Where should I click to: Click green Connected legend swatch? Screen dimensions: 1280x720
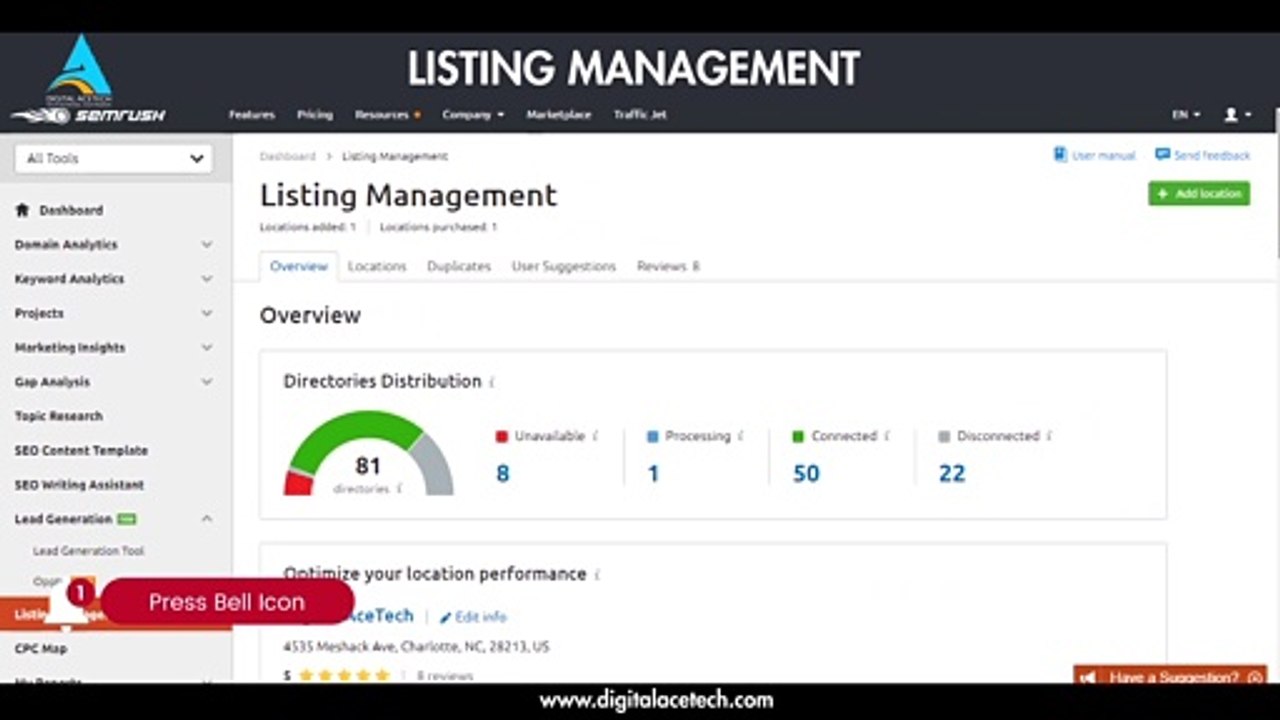click(x=798, y=437)
